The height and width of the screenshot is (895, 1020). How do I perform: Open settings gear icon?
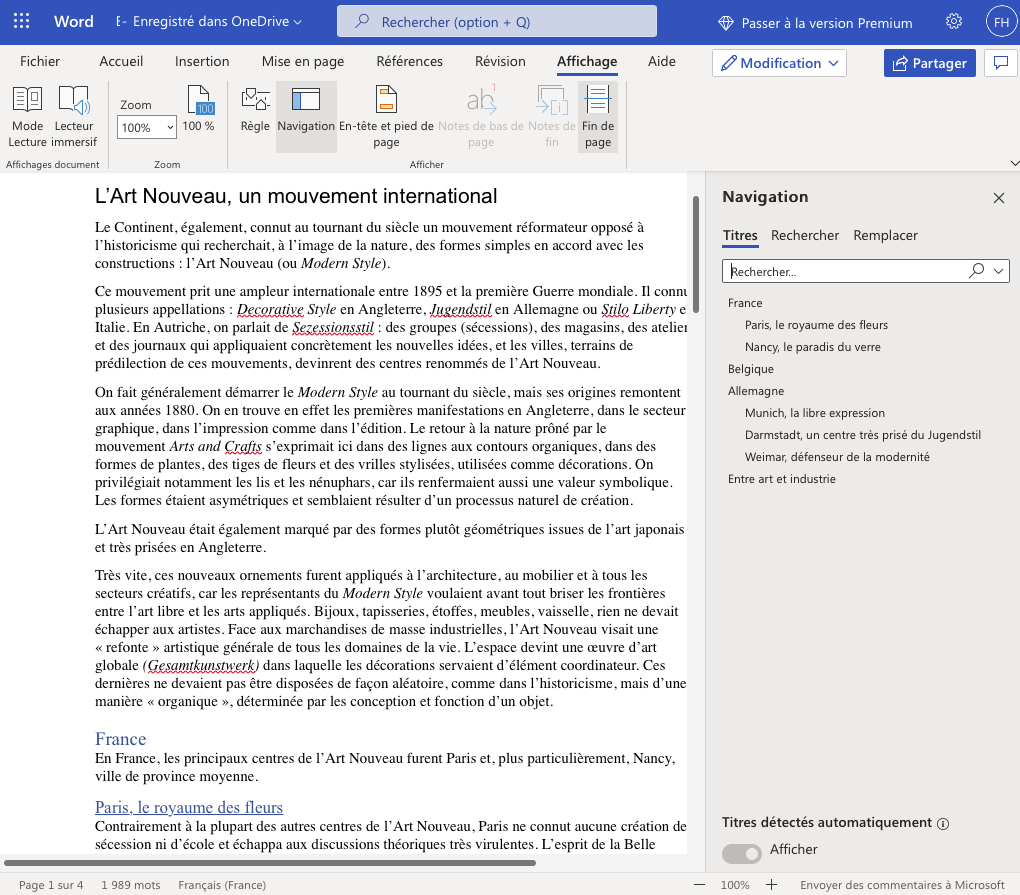[954, 21]
